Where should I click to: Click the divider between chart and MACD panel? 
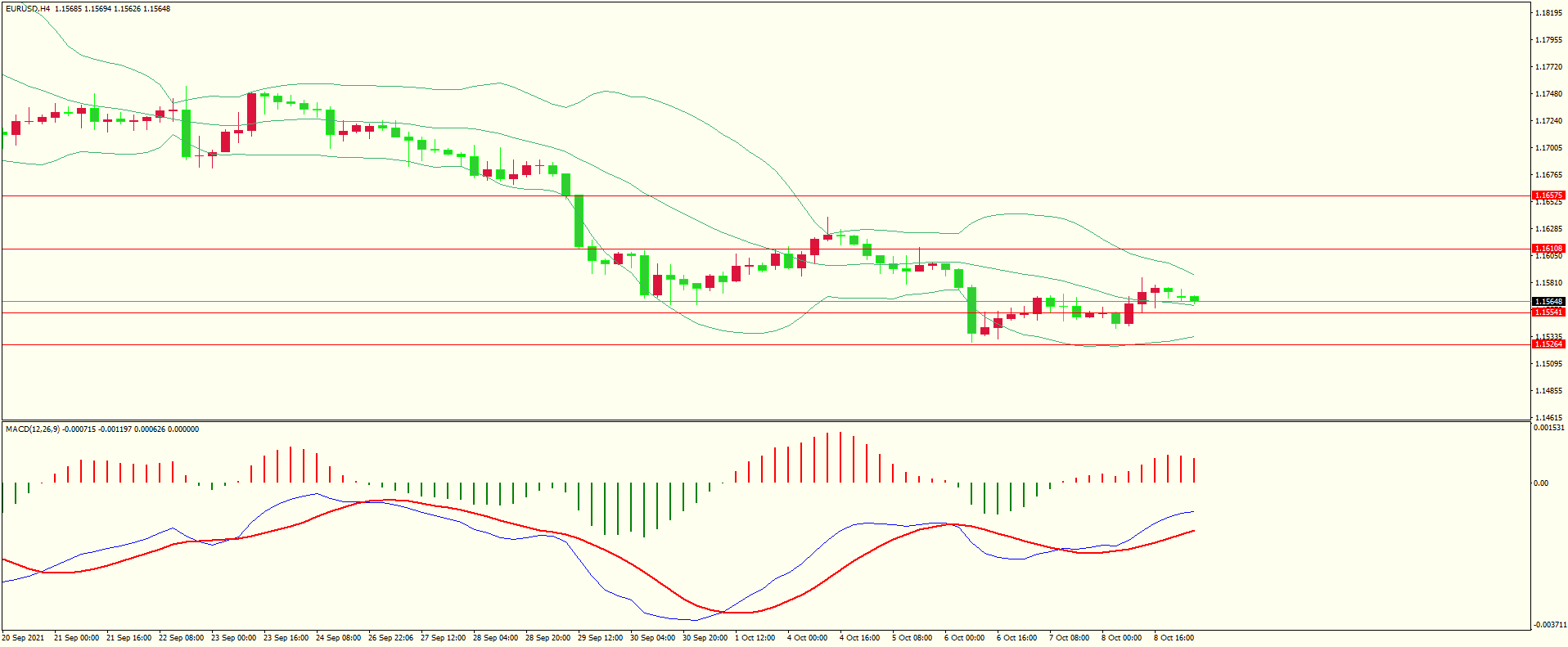pos(765,421)
